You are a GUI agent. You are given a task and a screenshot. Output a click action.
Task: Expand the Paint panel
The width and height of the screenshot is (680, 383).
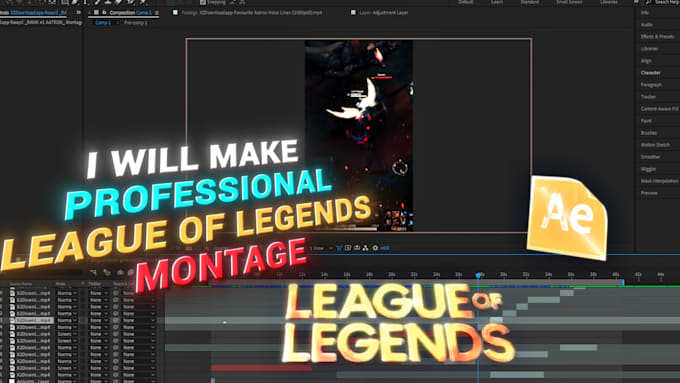[x=646, y=121]
